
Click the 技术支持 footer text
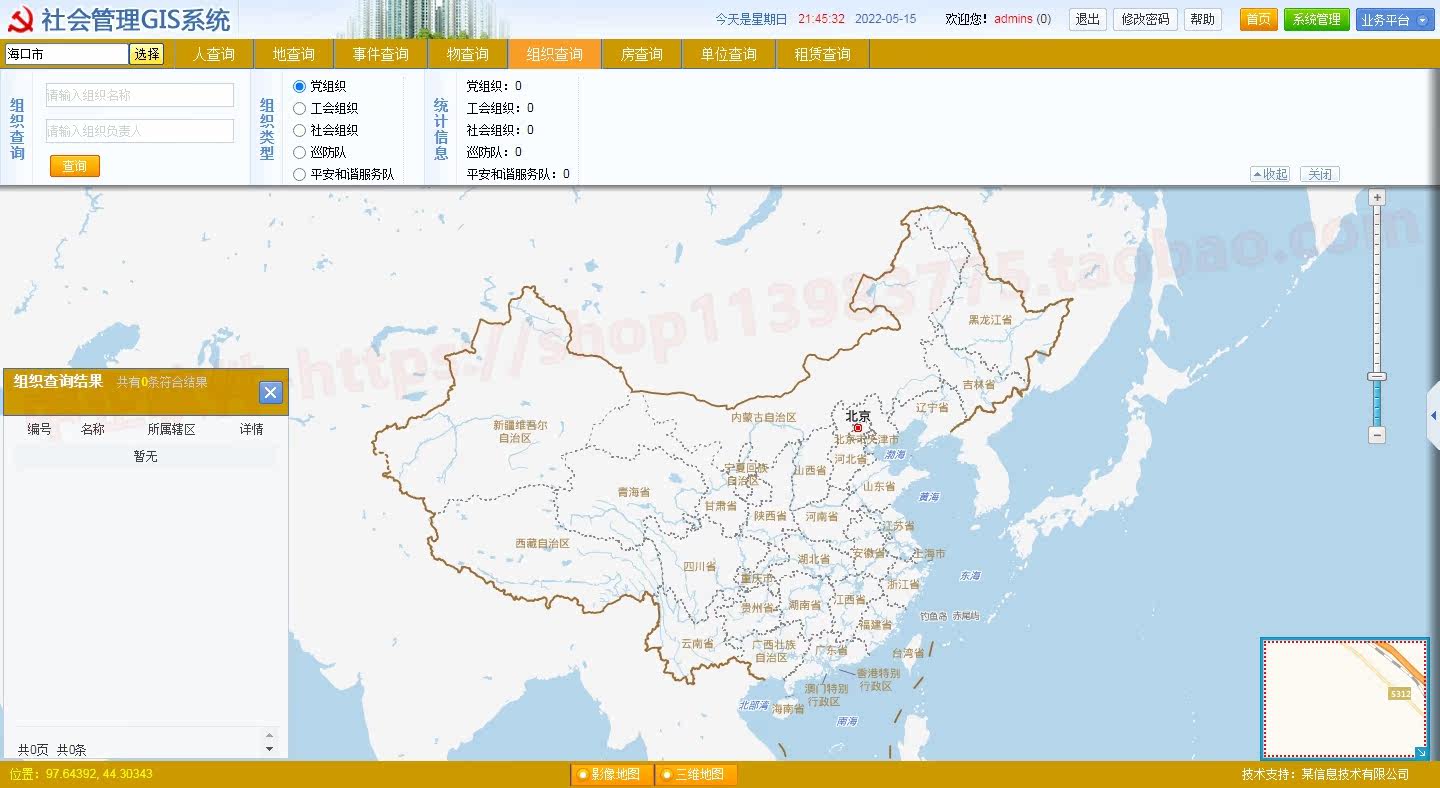pyautogui.click(x=1325, y=774)
